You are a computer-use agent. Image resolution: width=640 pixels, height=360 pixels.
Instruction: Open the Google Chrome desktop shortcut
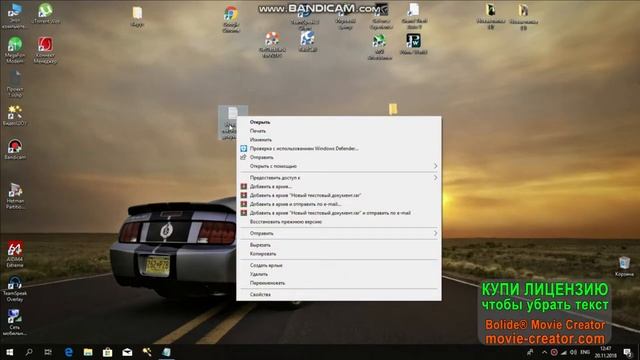(x=231, y=19)
